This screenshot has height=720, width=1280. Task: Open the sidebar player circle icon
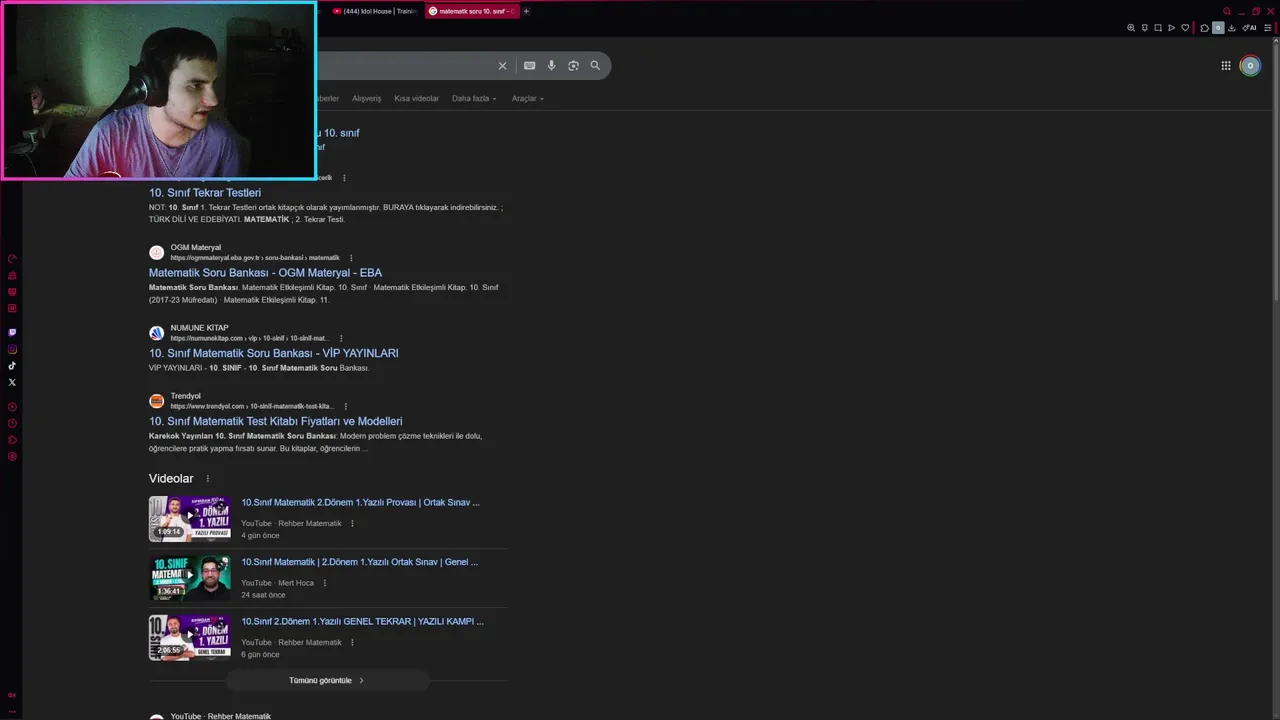click(12, 407)
